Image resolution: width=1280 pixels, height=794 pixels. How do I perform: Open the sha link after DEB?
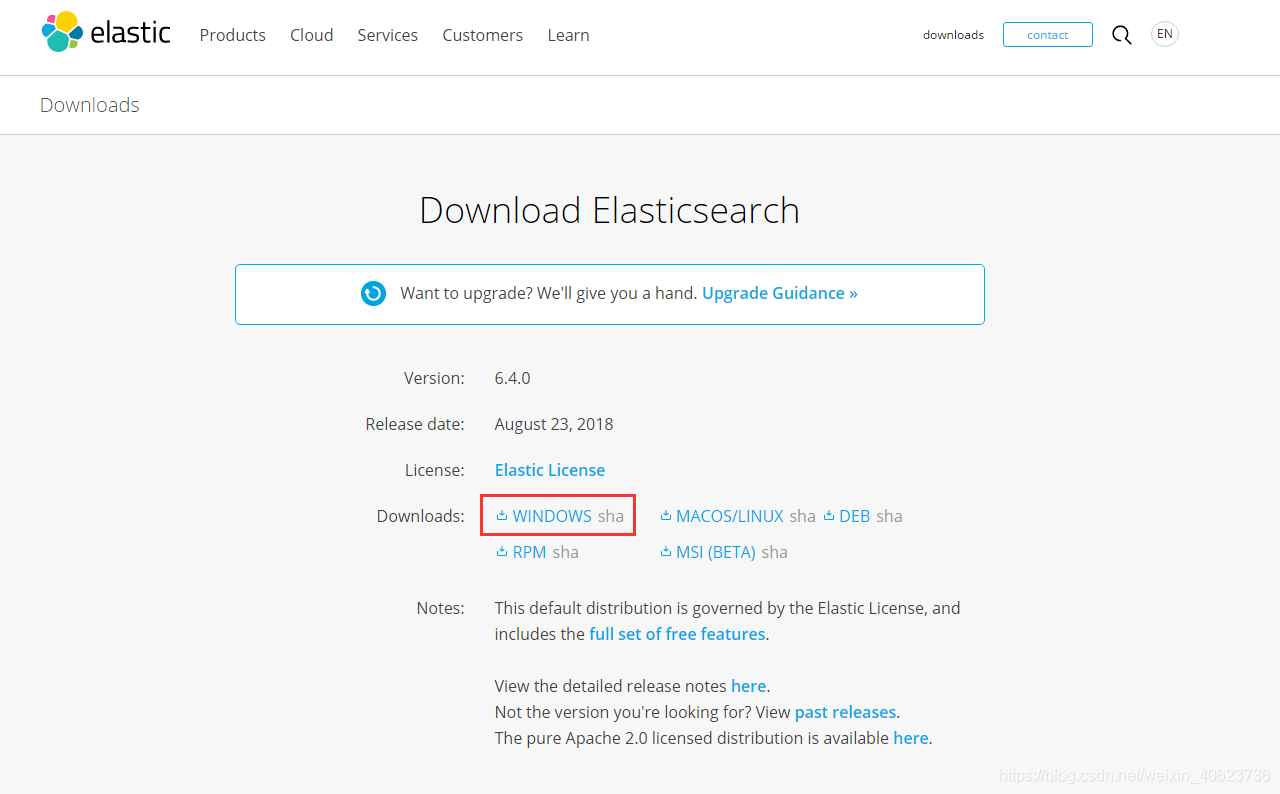[x=889, y=516]
